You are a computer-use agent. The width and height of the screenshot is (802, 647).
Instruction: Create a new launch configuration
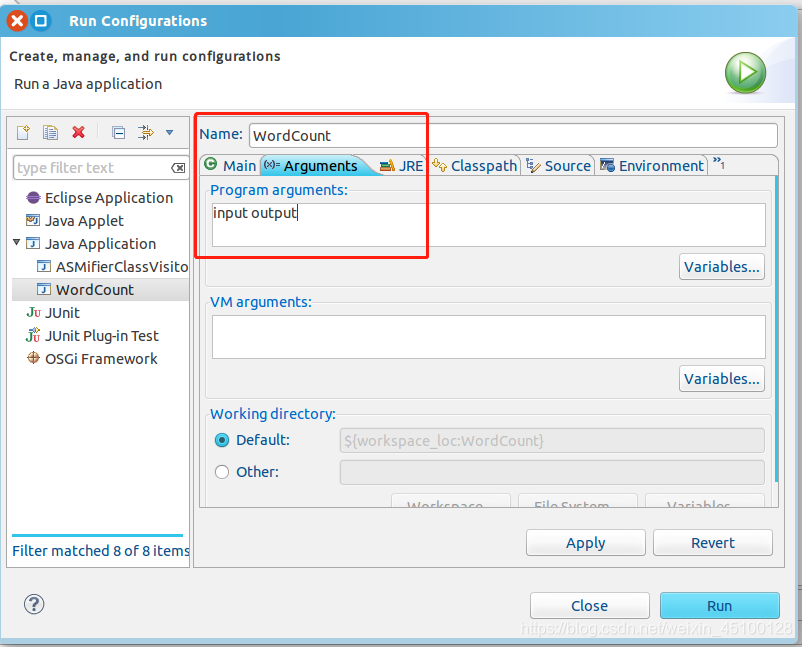[24, 132]
